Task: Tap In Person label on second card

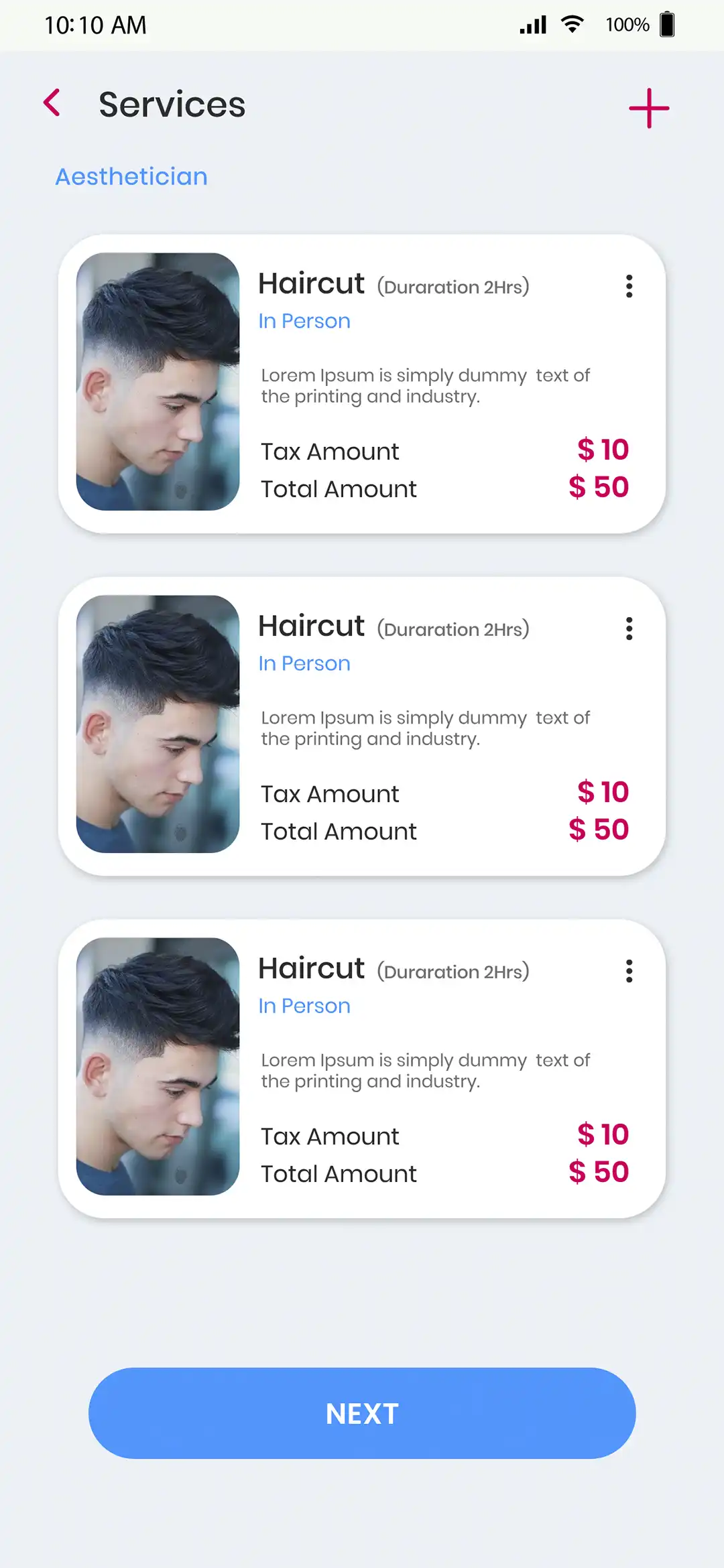Action: 304,663
